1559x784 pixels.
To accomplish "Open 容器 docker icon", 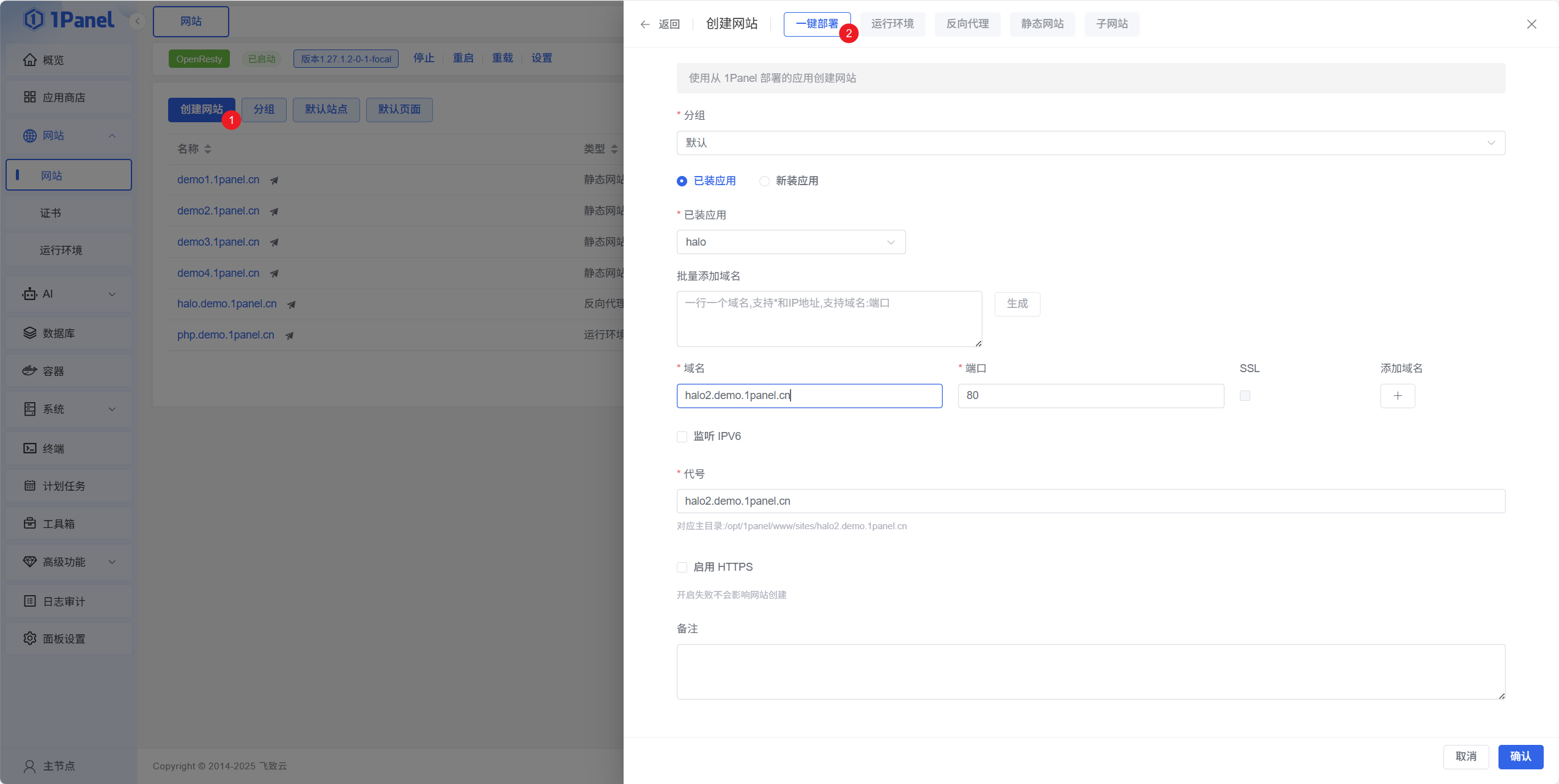I will point(29,371).
